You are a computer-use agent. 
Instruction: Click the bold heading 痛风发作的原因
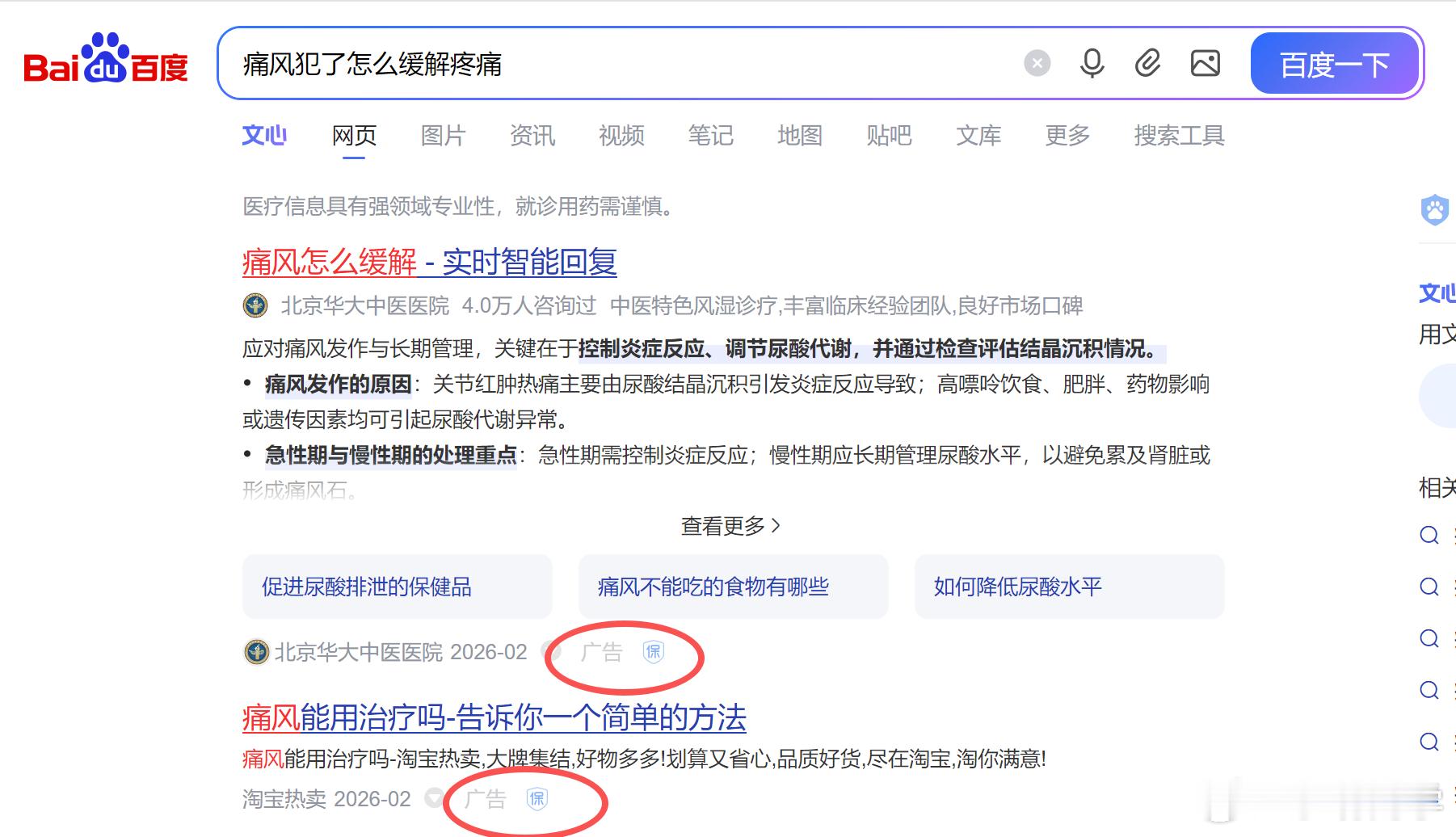click(339, 385)
